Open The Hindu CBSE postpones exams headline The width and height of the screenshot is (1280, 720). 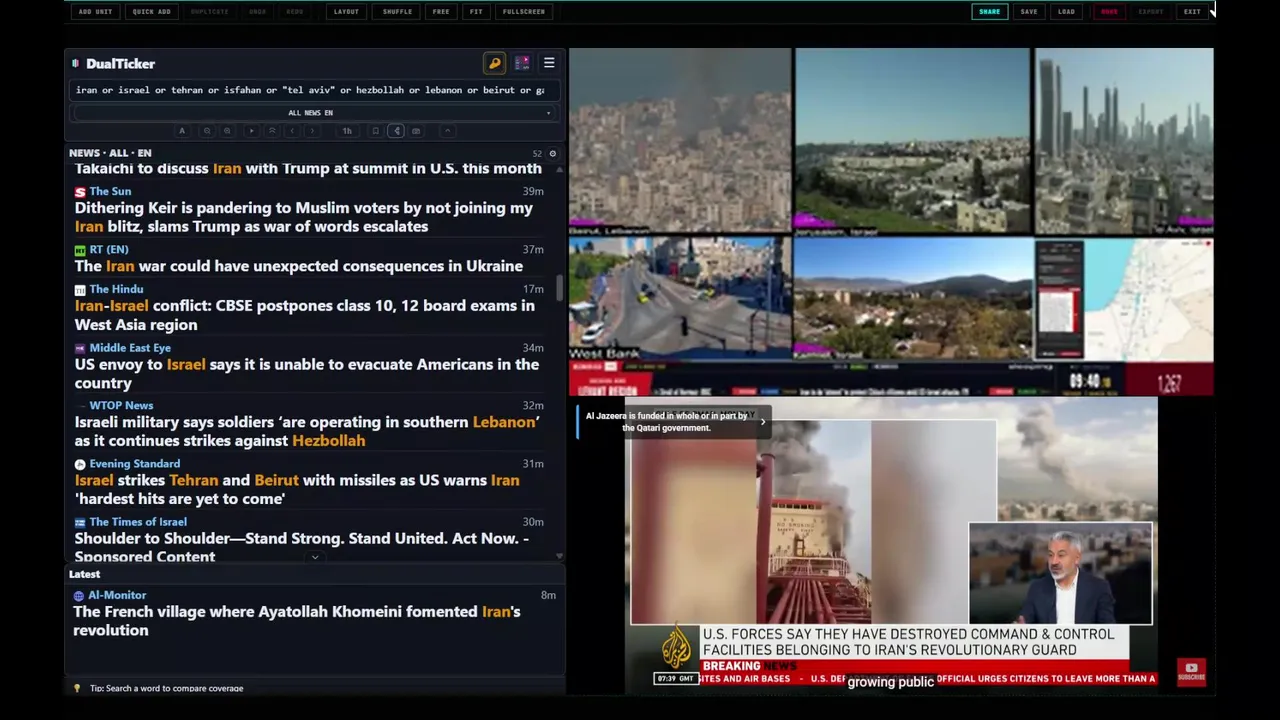pos(305,315)
